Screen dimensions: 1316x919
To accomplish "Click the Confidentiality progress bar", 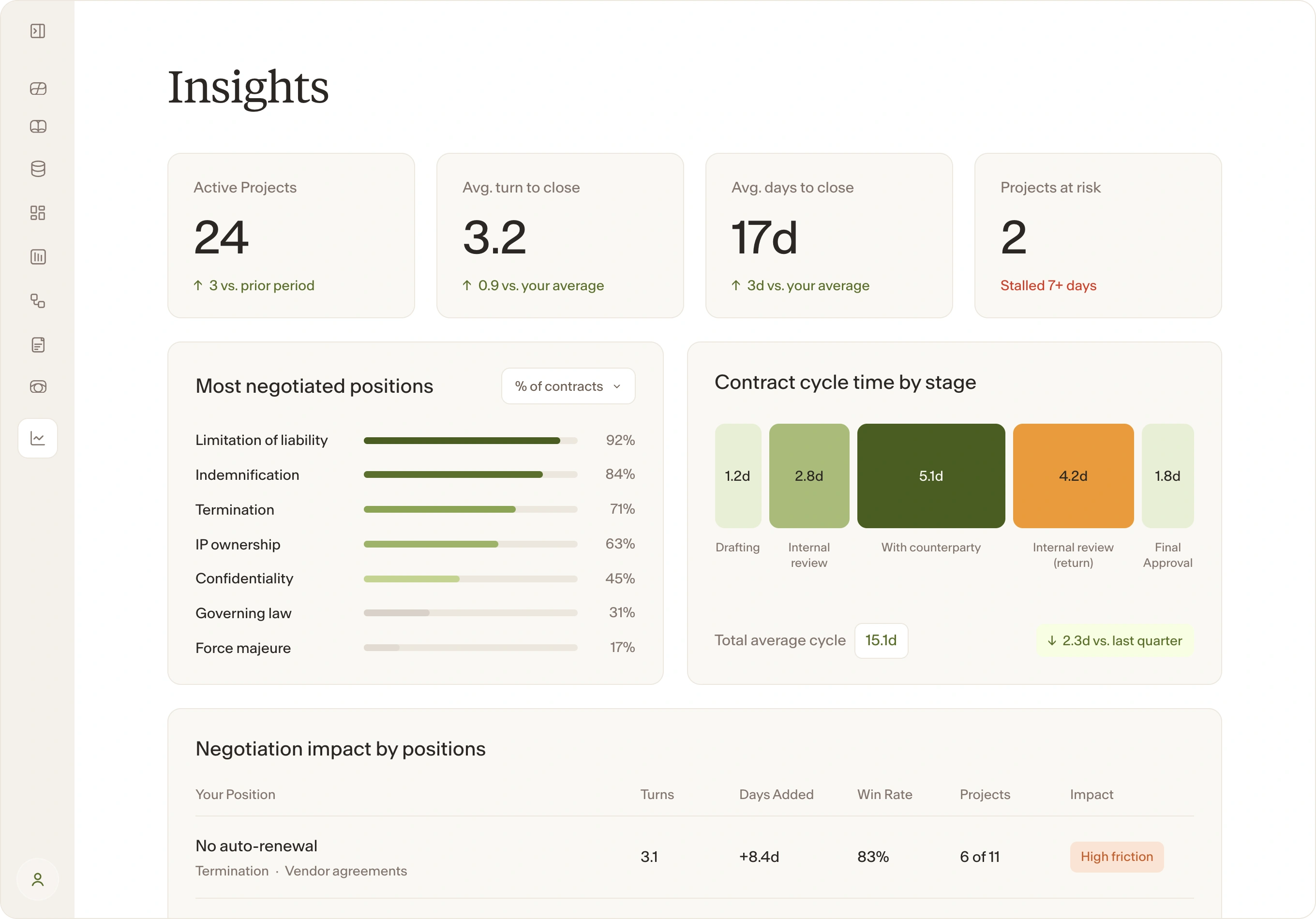I will pyautogui.click(x=471, y=578).
